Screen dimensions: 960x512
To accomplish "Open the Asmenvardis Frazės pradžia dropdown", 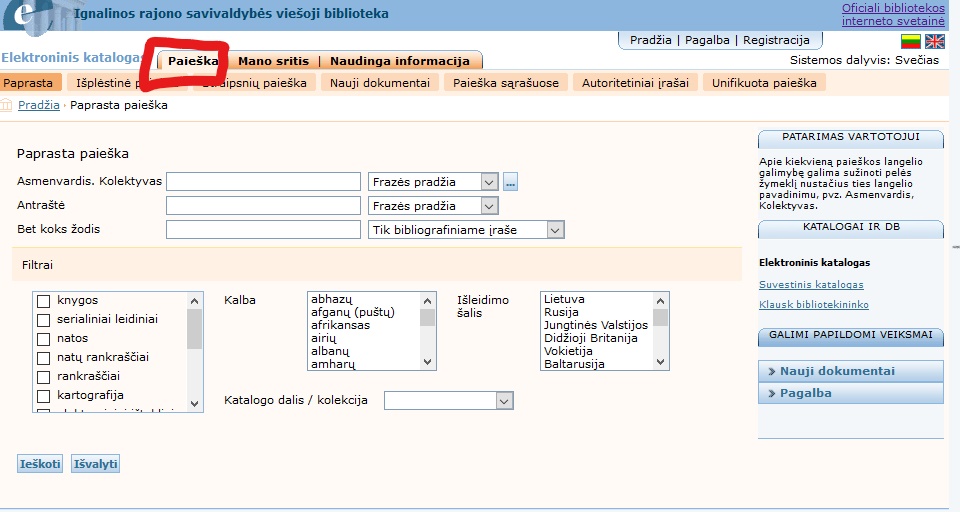I will click(x=433, y=182).
